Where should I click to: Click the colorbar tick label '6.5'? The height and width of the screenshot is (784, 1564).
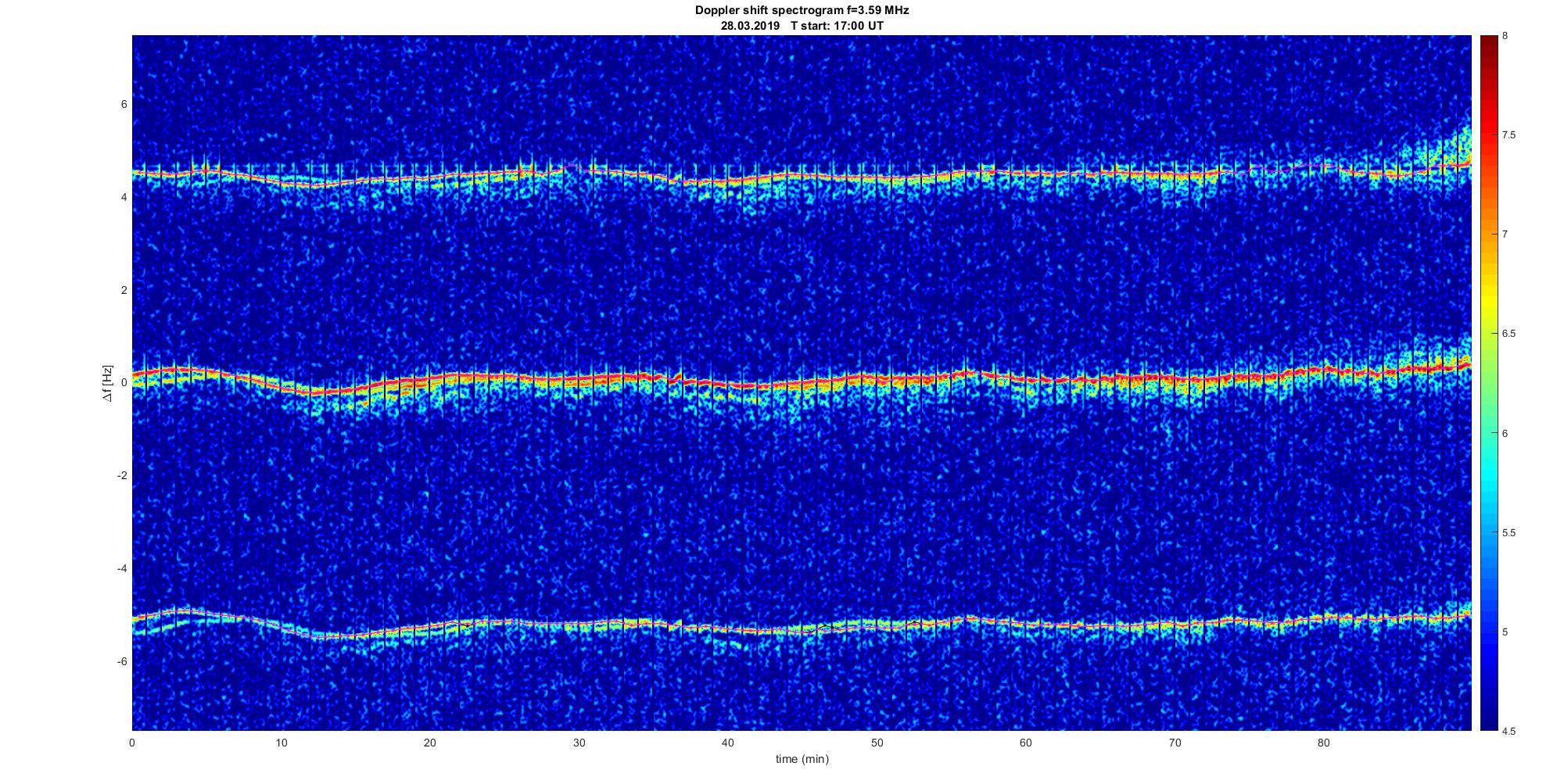point(1509,334)
